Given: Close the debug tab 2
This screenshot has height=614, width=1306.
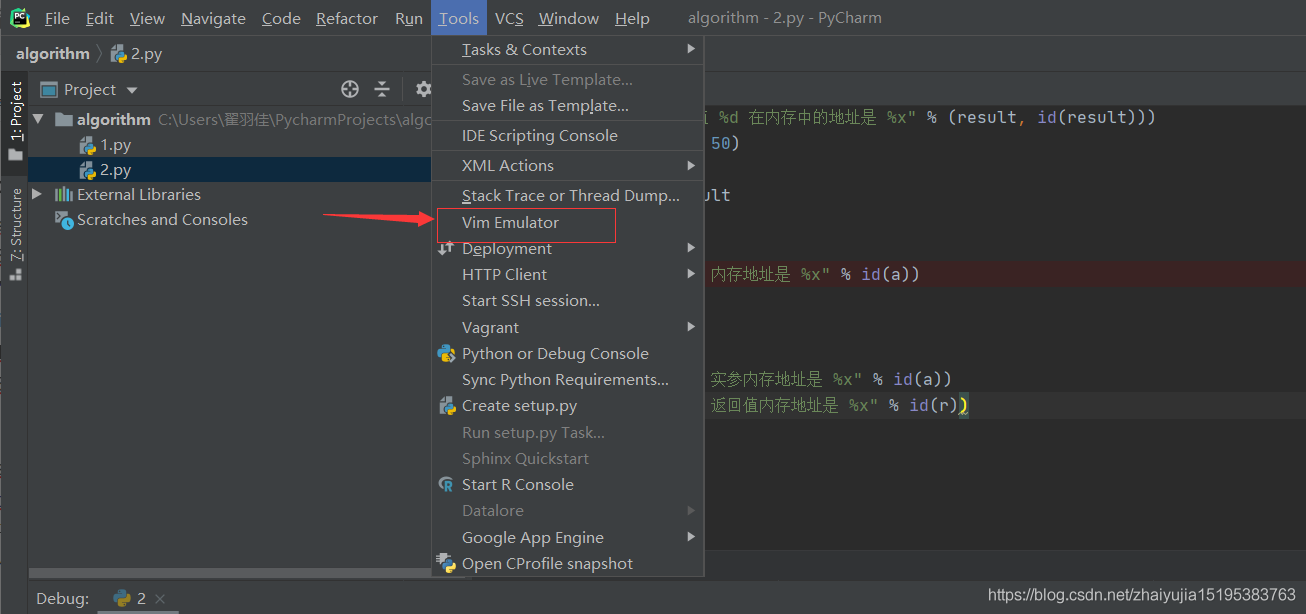Looking at the screenshot, I should pos(160,599).
